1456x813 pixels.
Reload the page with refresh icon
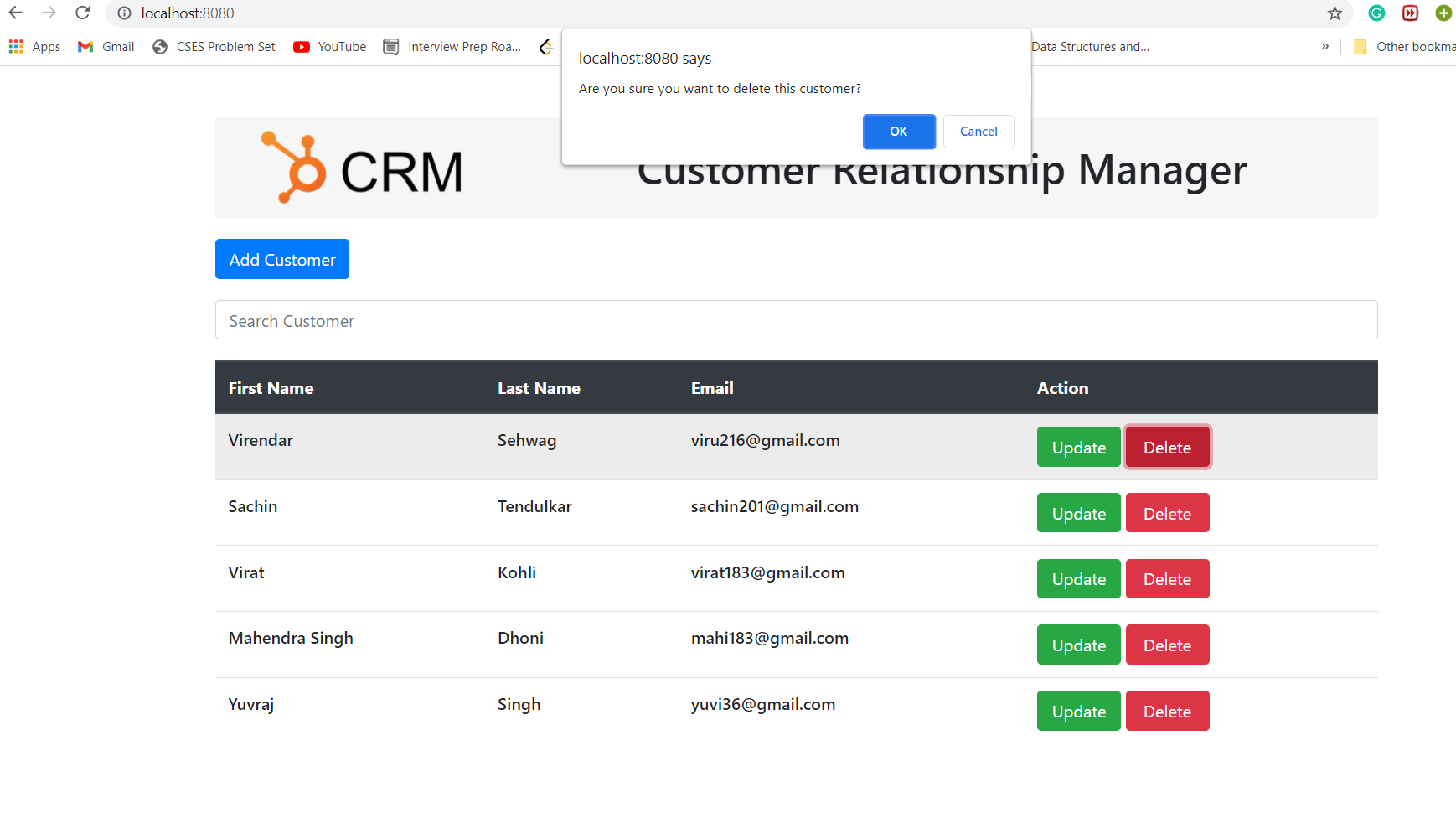82,13
